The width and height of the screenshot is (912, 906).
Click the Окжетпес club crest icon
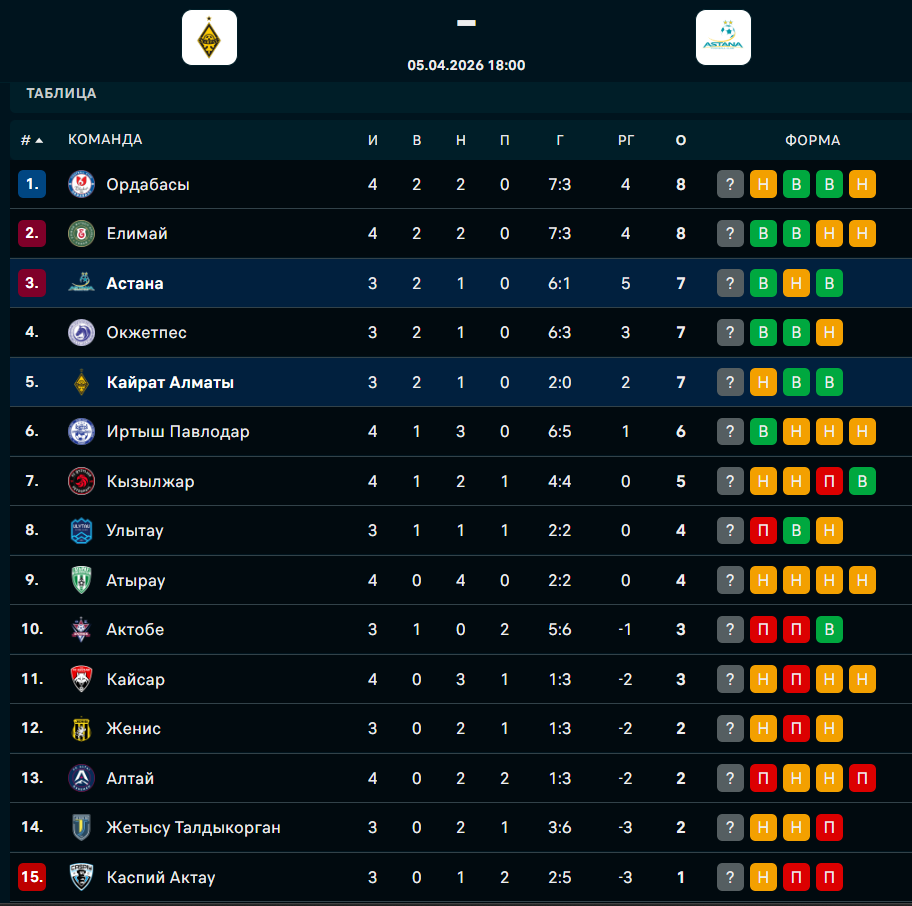(x=81, y=333)
